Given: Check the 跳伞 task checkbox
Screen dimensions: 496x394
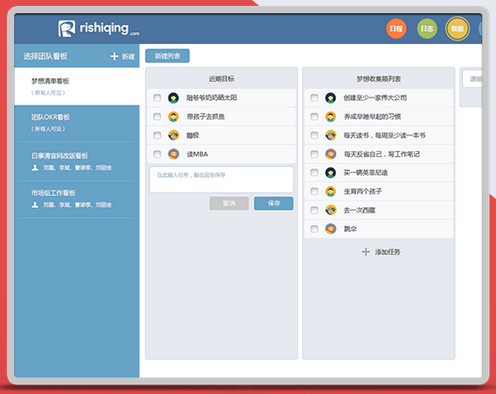Looking at the screenshot, I should (314, 228).
